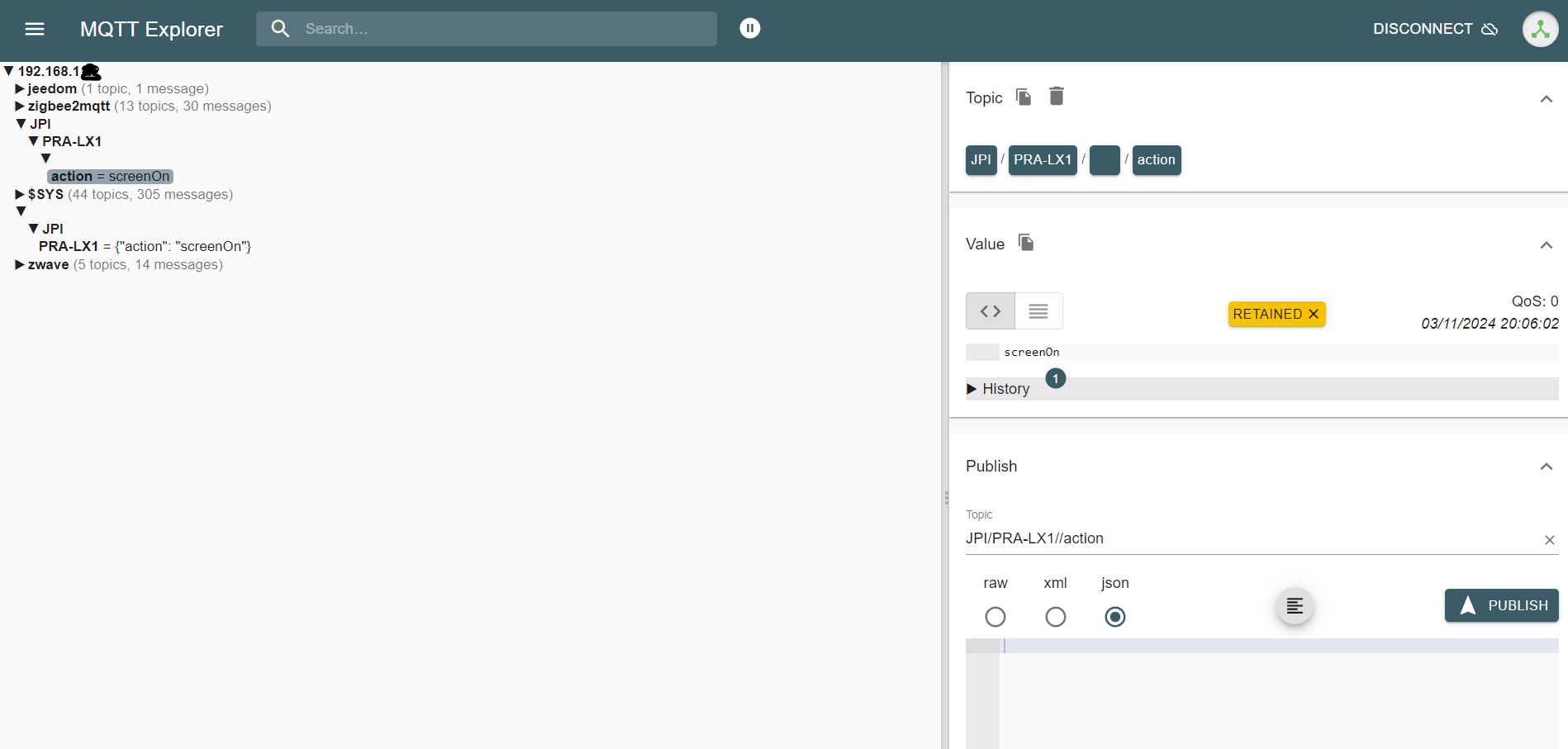Remove the retained flag via the X
The height and width of the screenshot is (749, 1568).
[x=1314, y=314]
